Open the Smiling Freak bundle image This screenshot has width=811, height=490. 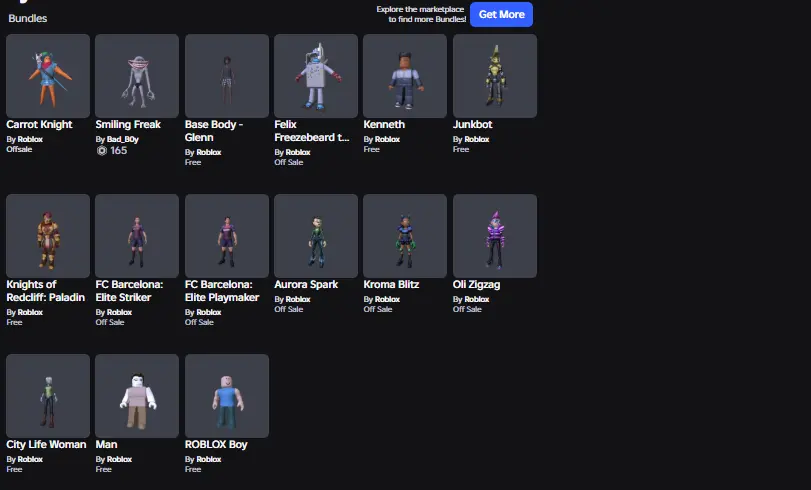(x=137, y=76)
